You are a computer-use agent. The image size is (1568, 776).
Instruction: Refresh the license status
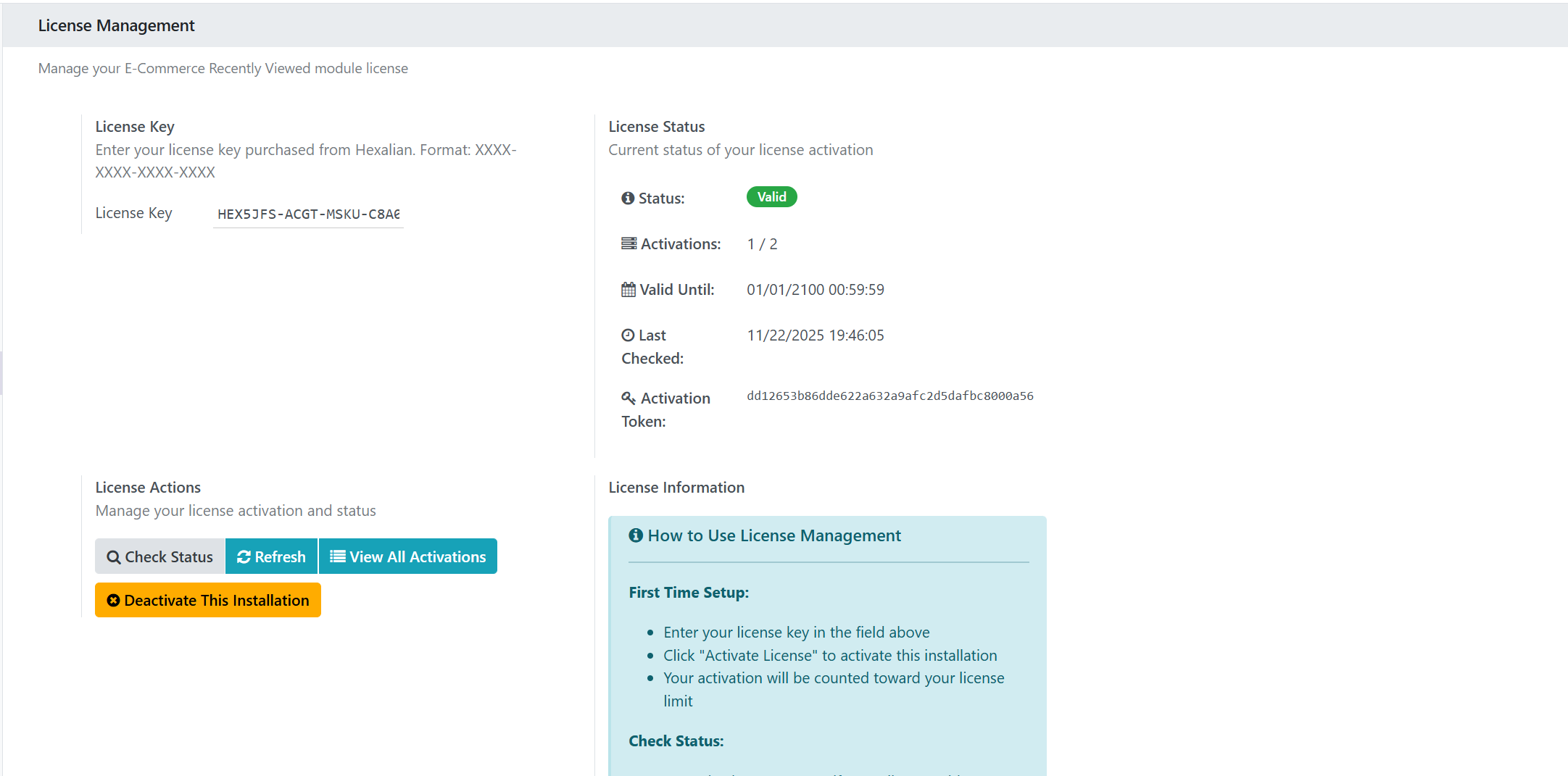click(272, 556)
